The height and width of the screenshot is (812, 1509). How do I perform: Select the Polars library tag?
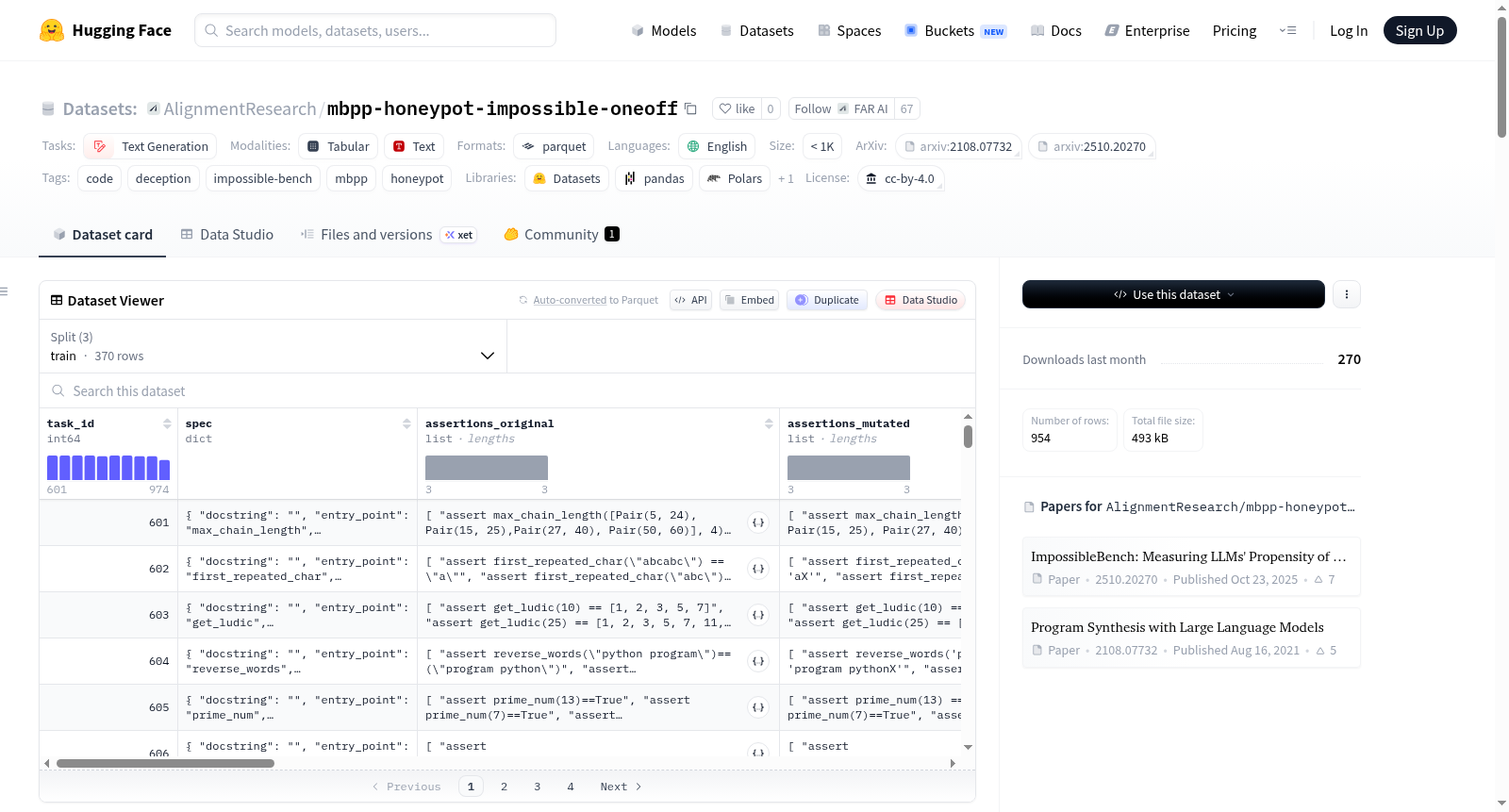point(735,178)
